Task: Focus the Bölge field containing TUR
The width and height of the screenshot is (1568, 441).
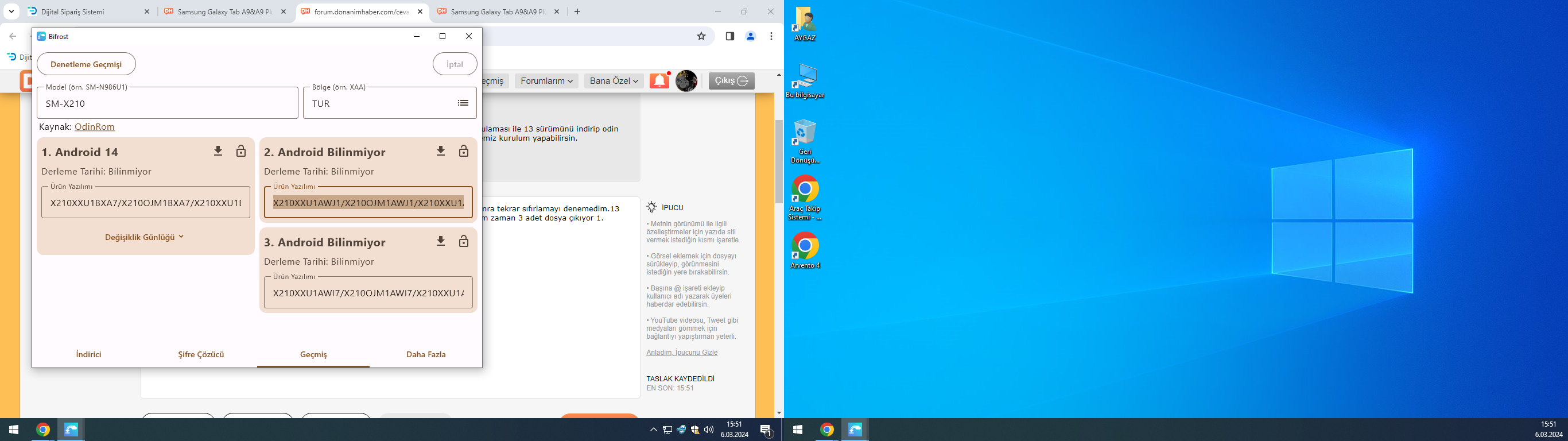Action: pos(390,103)
